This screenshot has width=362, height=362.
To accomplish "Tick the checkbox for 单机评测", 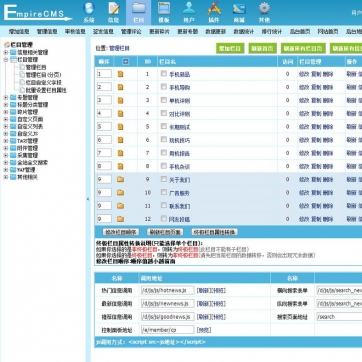I will tap(164, 100).
